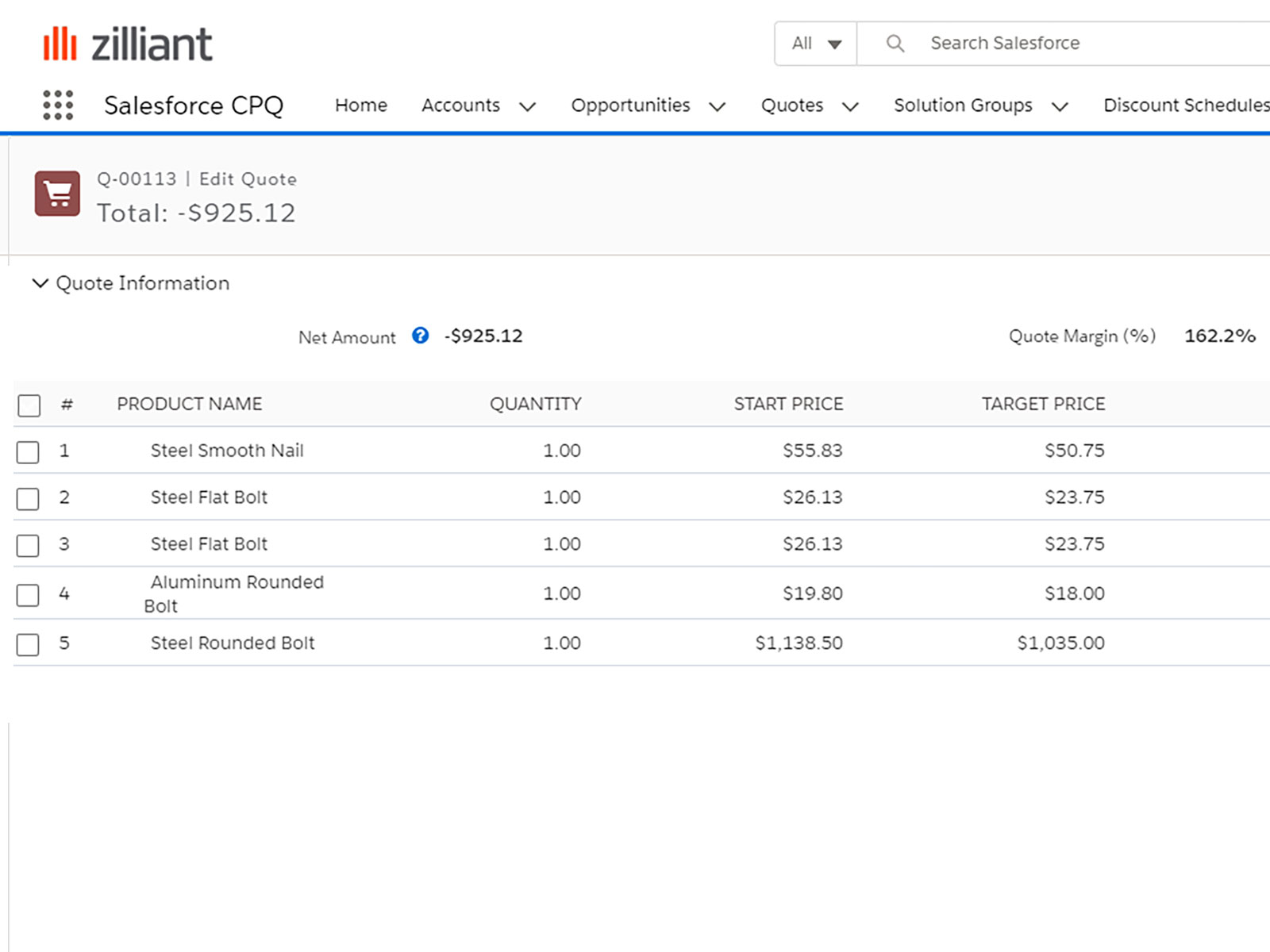Expand the Opportunities tab chevron

click(717, 106)
